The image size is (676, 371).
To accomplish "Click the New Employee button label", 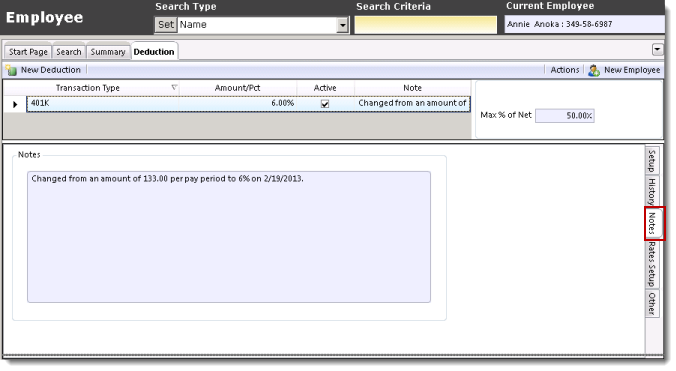I will (x=632, y=70).
